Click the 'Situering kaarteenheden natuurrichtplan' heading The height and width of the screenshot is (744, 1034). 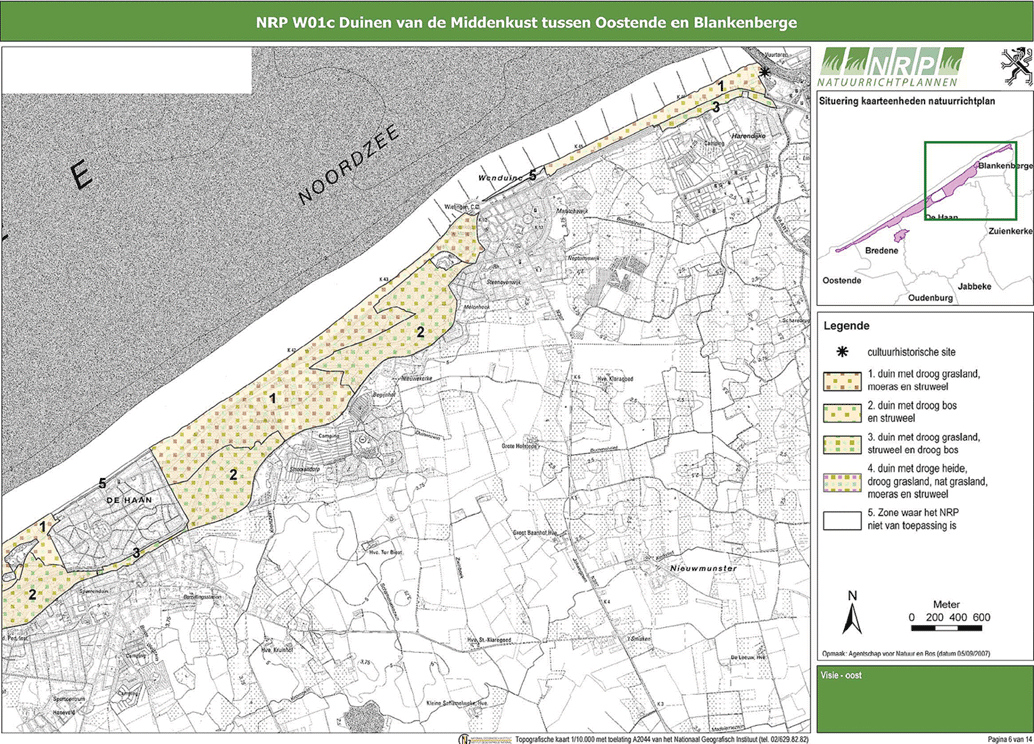click(x=907, y=101)
